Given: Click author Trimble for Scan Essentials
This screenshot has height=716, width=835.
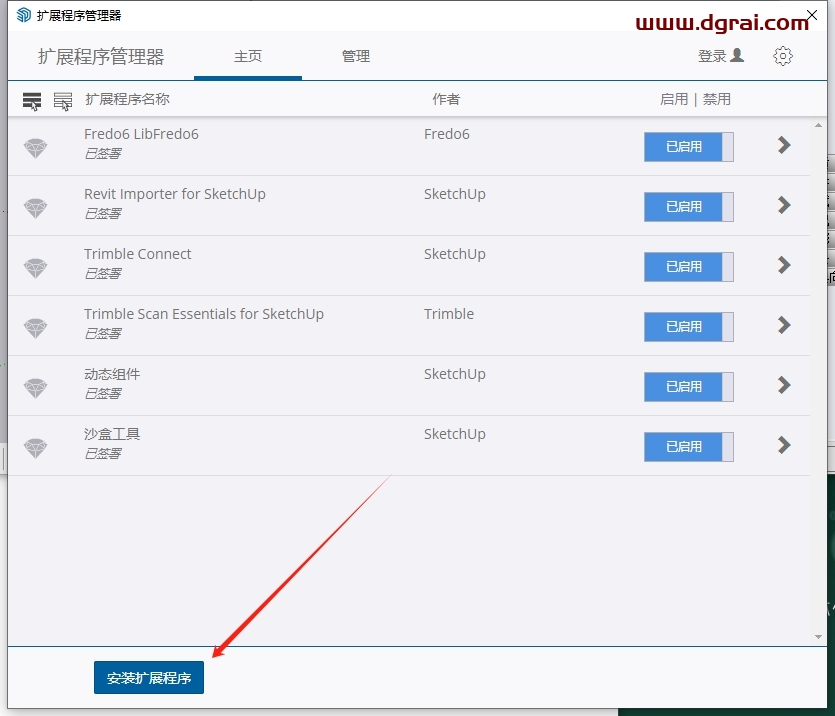Looking at the screenshot, I should [x=449, y=314].
